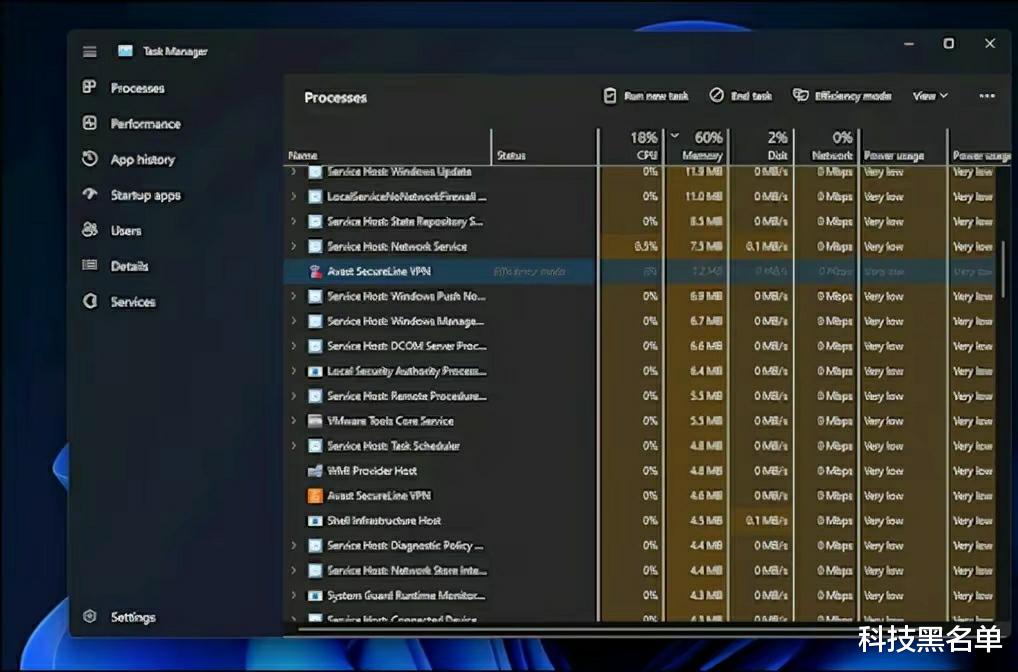Viewport: 1018px width, 672px height.
Task: Click the Processes sidebar icon
Action: tap(90, 87)
